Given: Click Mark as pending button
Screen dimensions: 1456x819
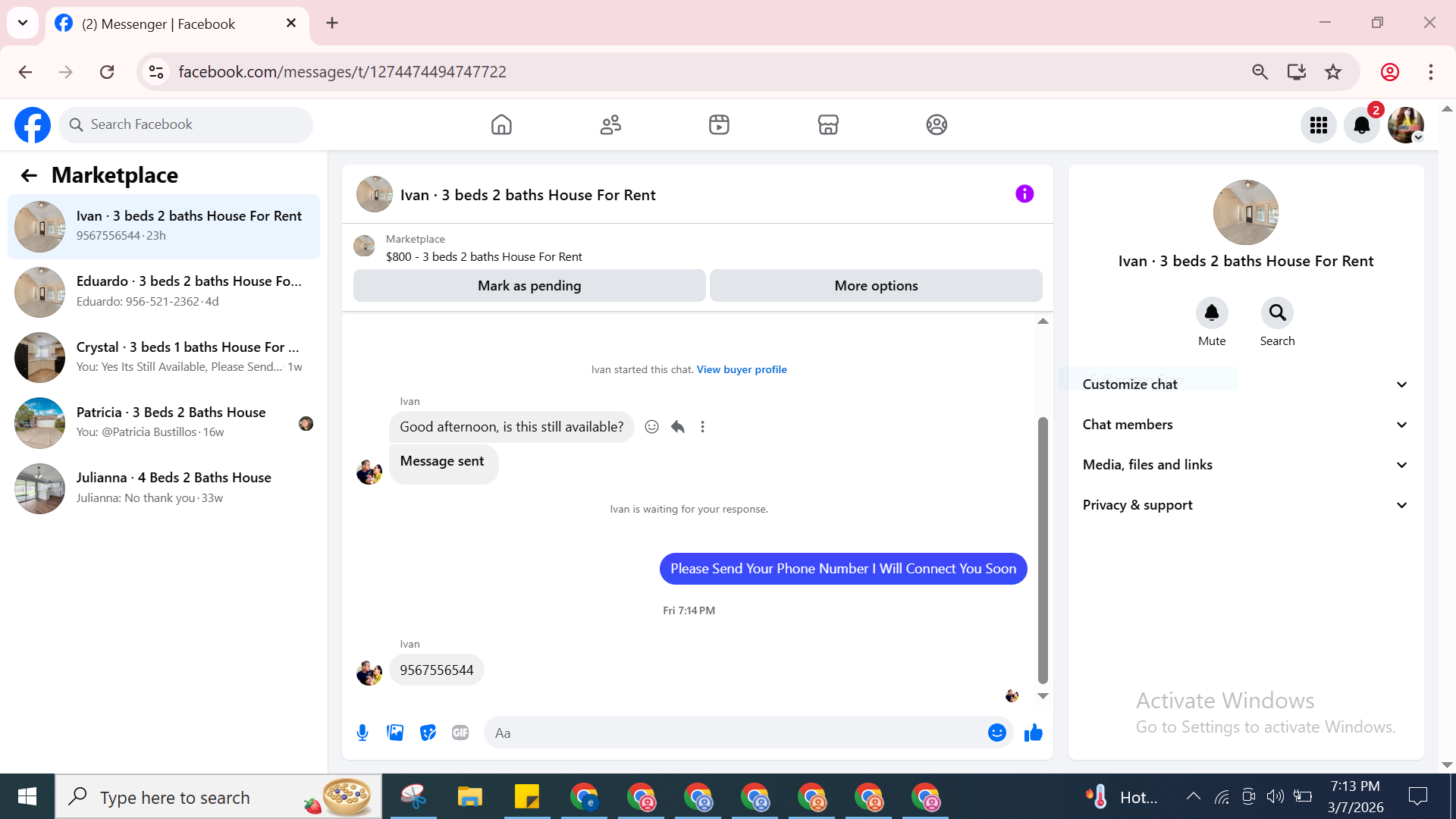Looking at the screenshot, I should point(529,286).
